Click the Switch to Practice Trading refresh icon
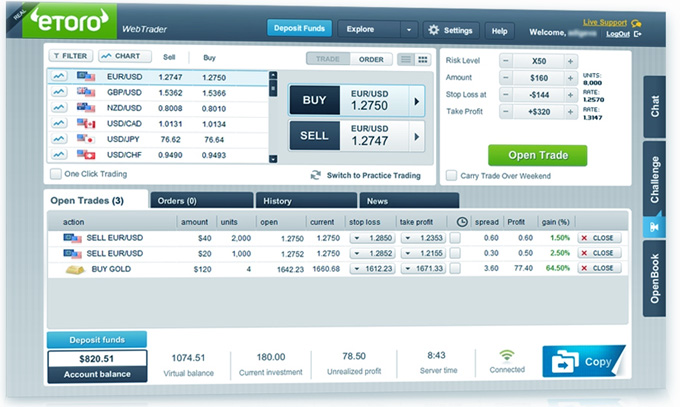Viewport: 680px width, 407px height. point(316,175)
